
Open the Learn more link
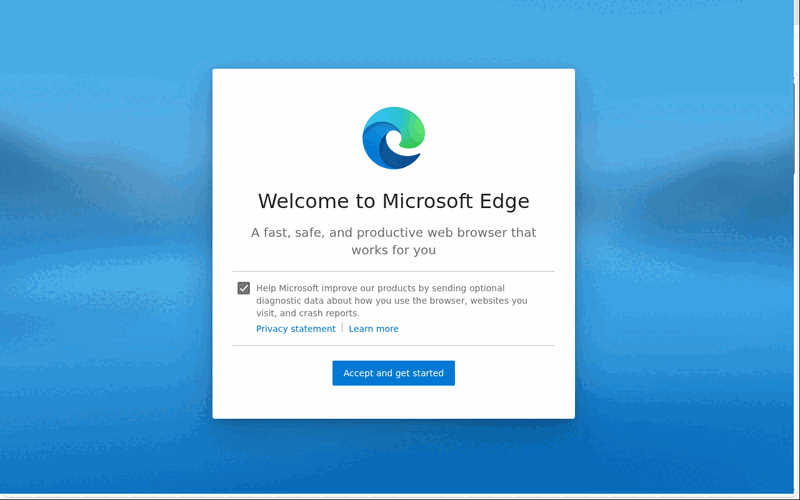[x=373, y=329]
